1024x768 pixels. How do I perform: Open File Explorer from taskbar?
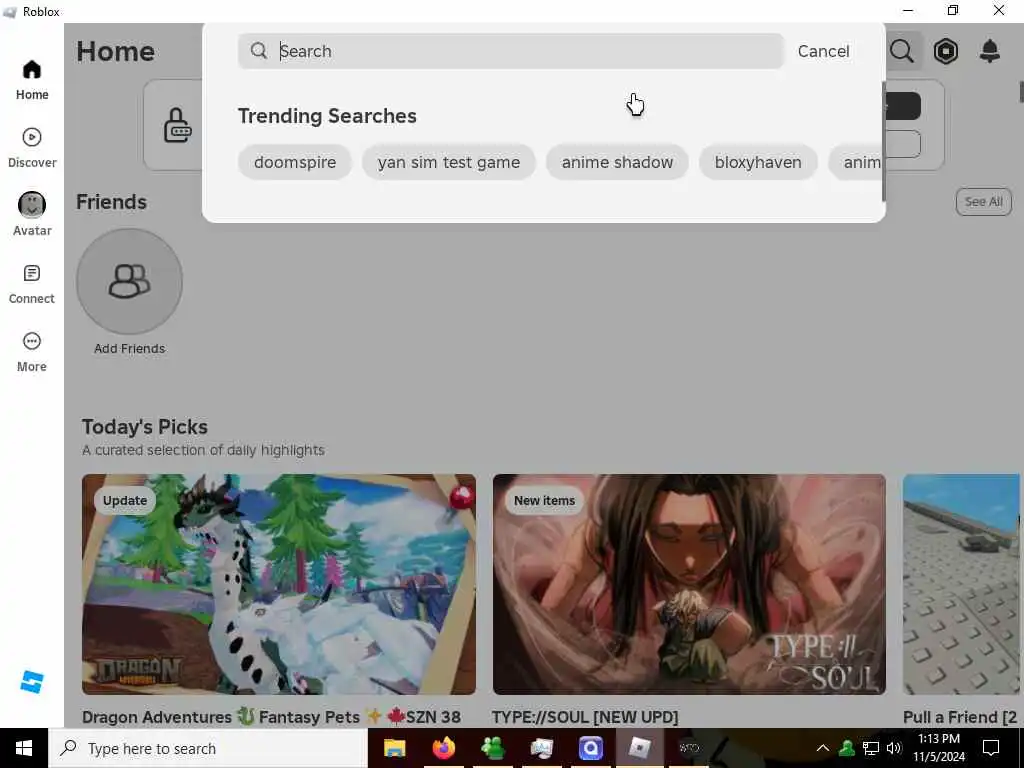point(394,748)
